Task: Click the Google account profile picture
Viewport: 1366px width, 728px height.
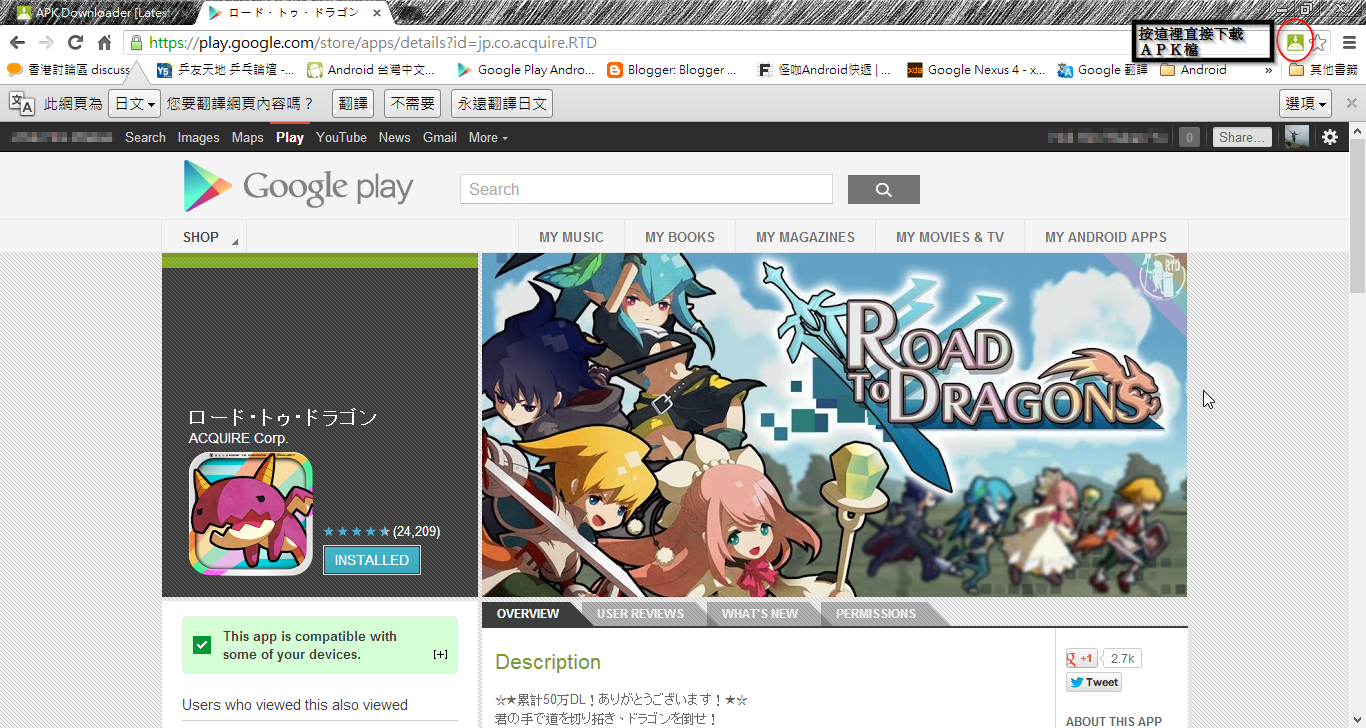Action: 1296,137
